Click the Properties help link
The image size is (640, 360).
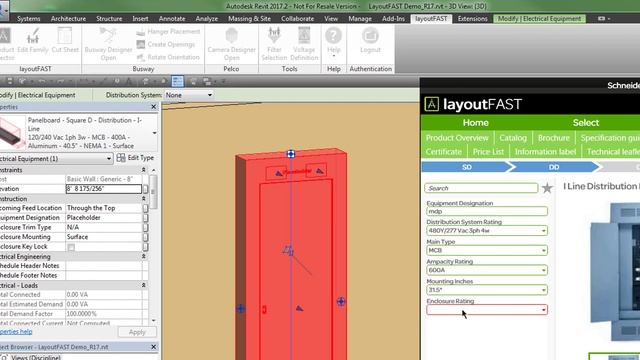coord(16,331)
